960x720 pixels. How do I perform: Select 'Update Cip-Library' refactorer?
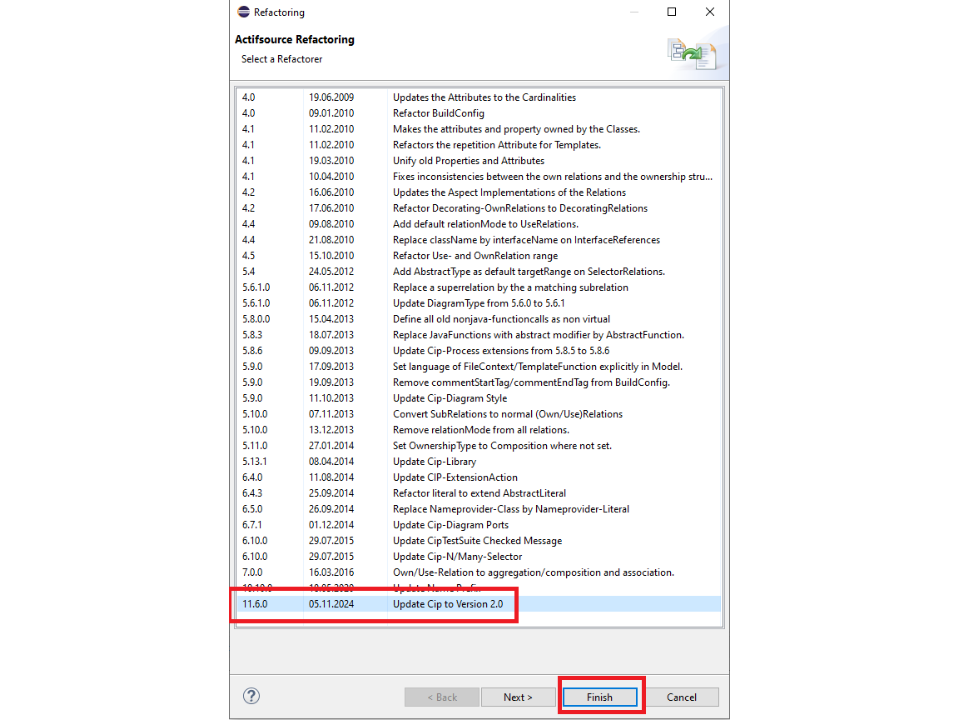[x=434, y=461]
